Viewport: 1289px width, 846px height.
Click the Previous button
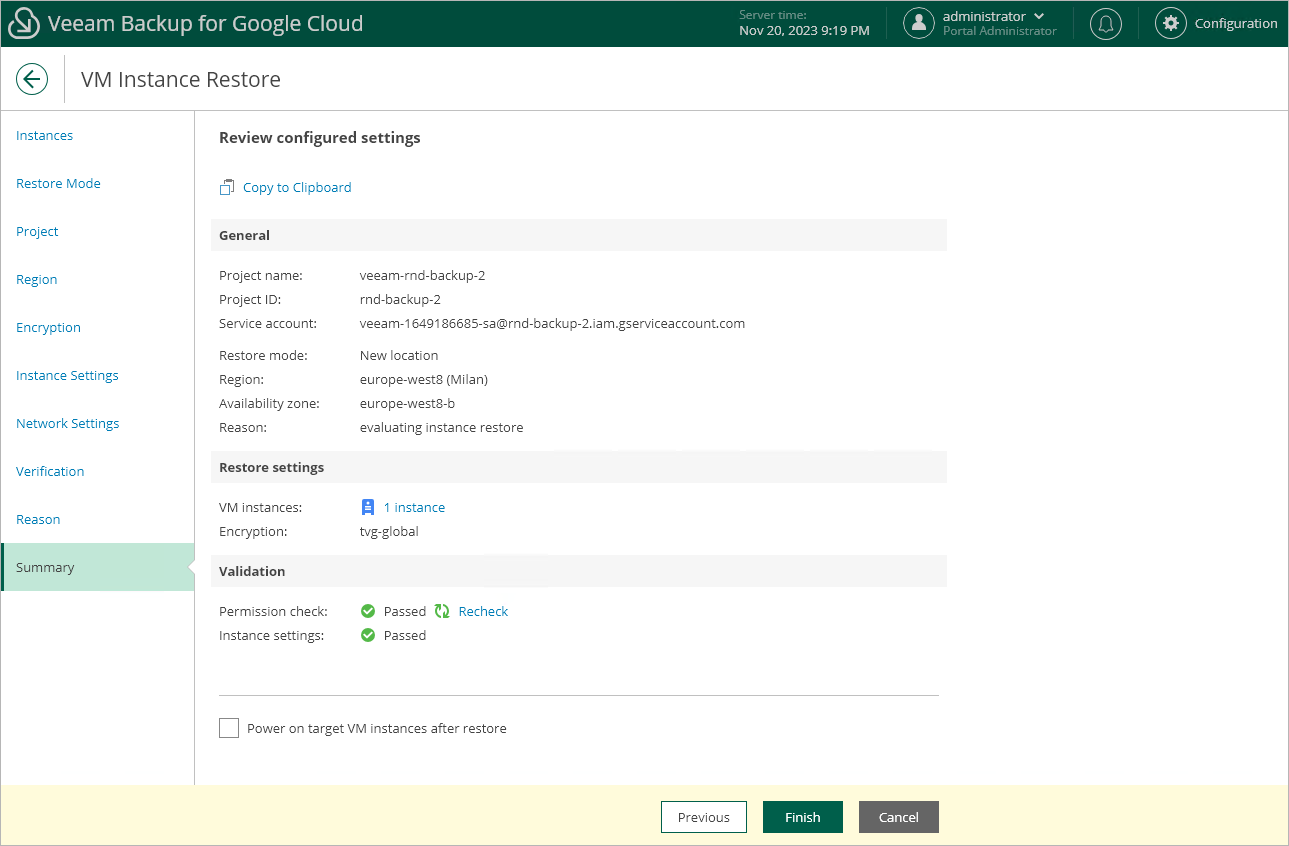click(703, 817)
